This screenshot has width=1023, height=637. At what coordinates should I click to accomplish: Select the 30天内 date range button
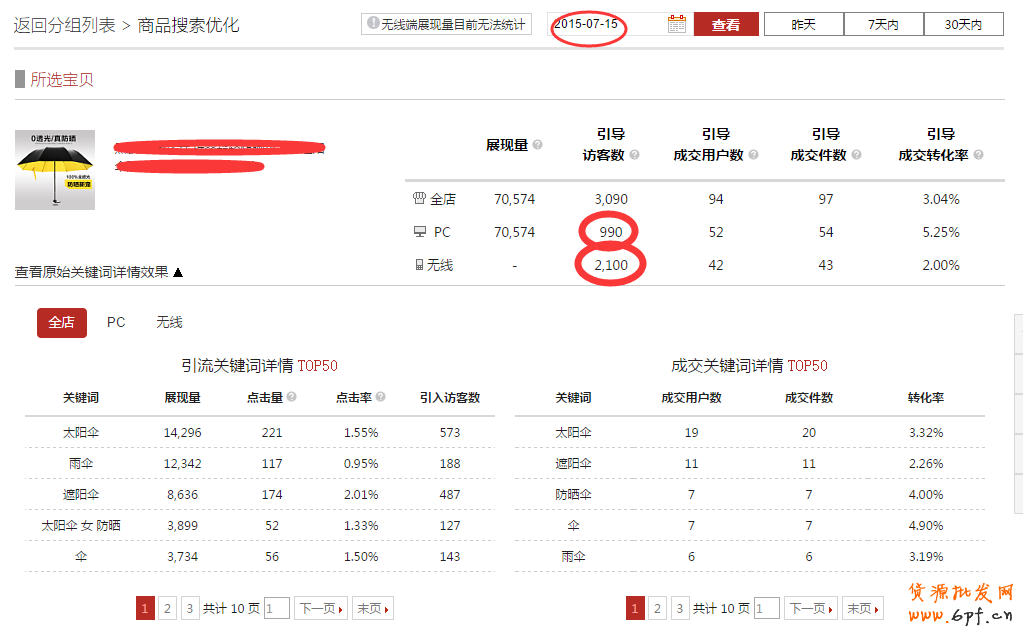[963, 25]
